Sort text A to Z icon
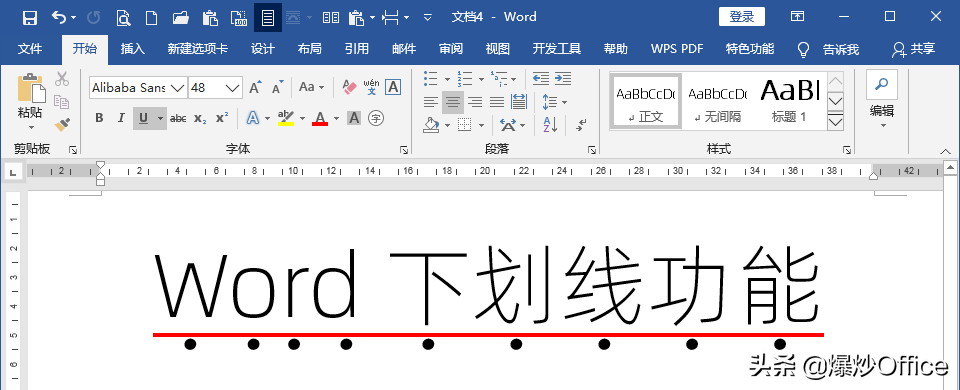 click(550, 125)
